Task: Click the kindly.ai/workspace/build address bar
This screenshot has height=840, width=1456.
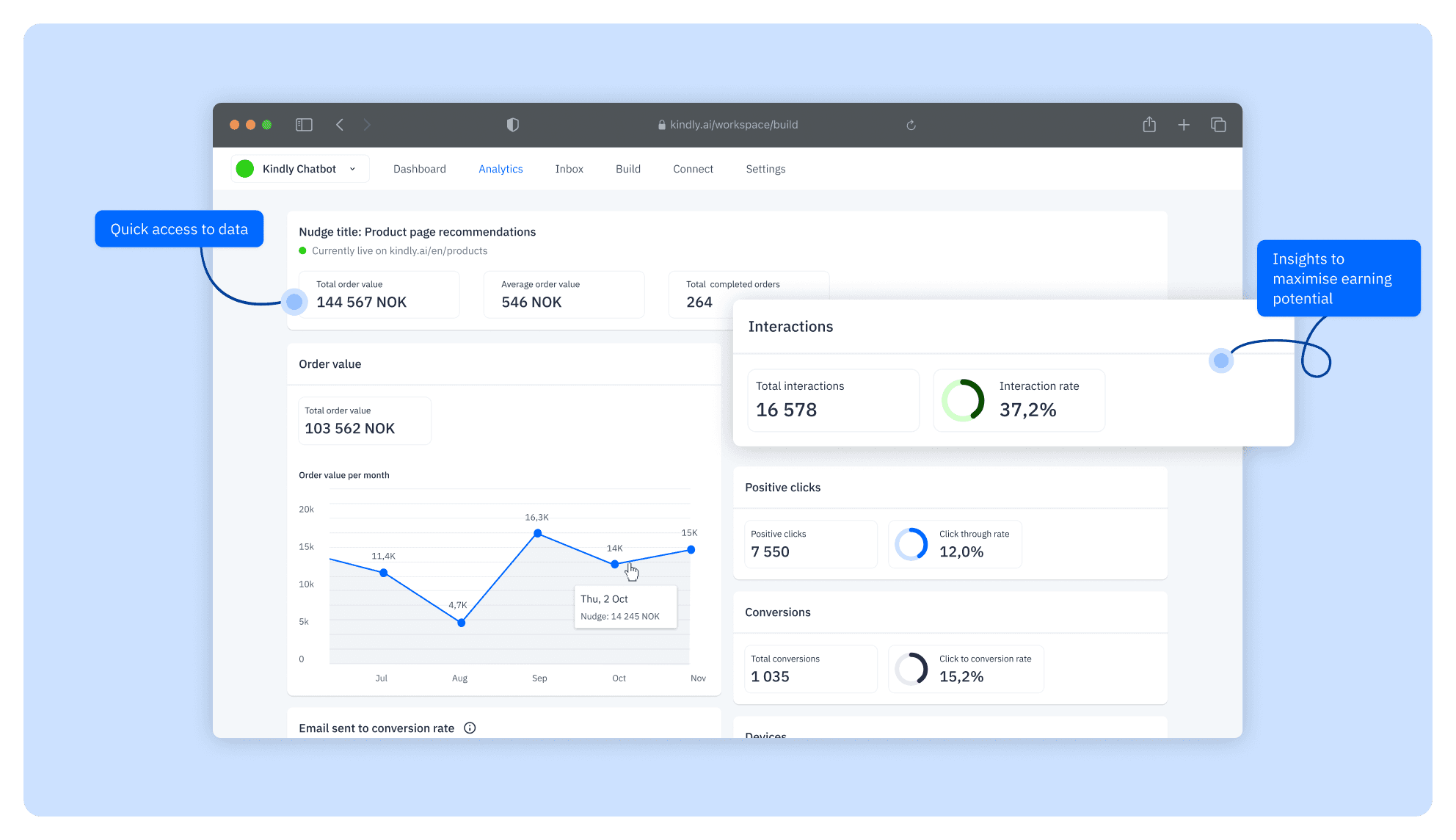Action: tap(728, 125)
